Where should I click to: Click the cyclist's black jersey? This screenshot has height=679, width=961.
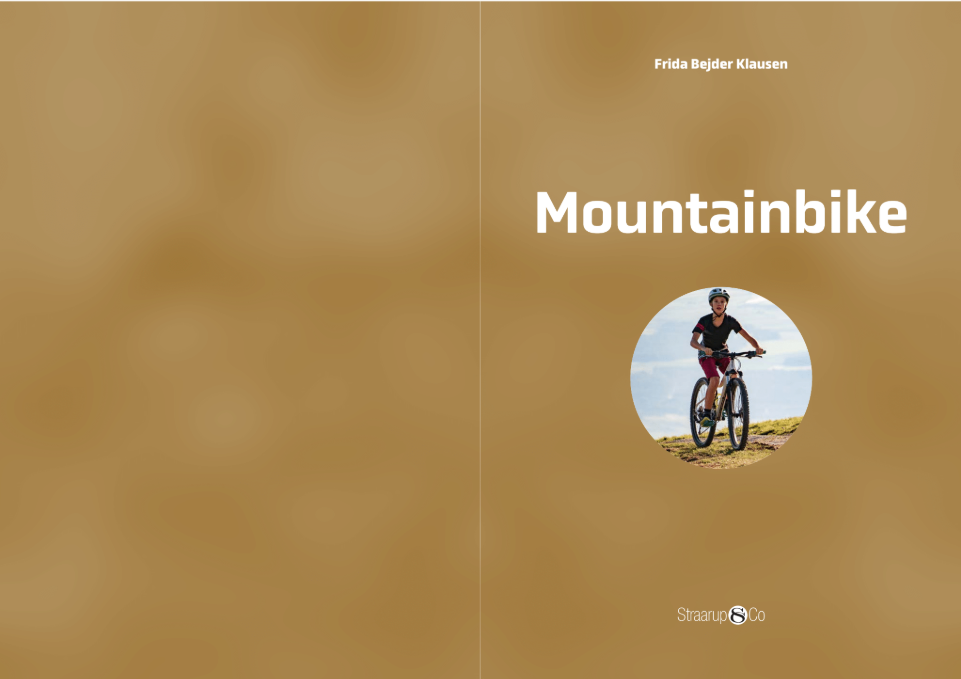(x=715, y=332)
